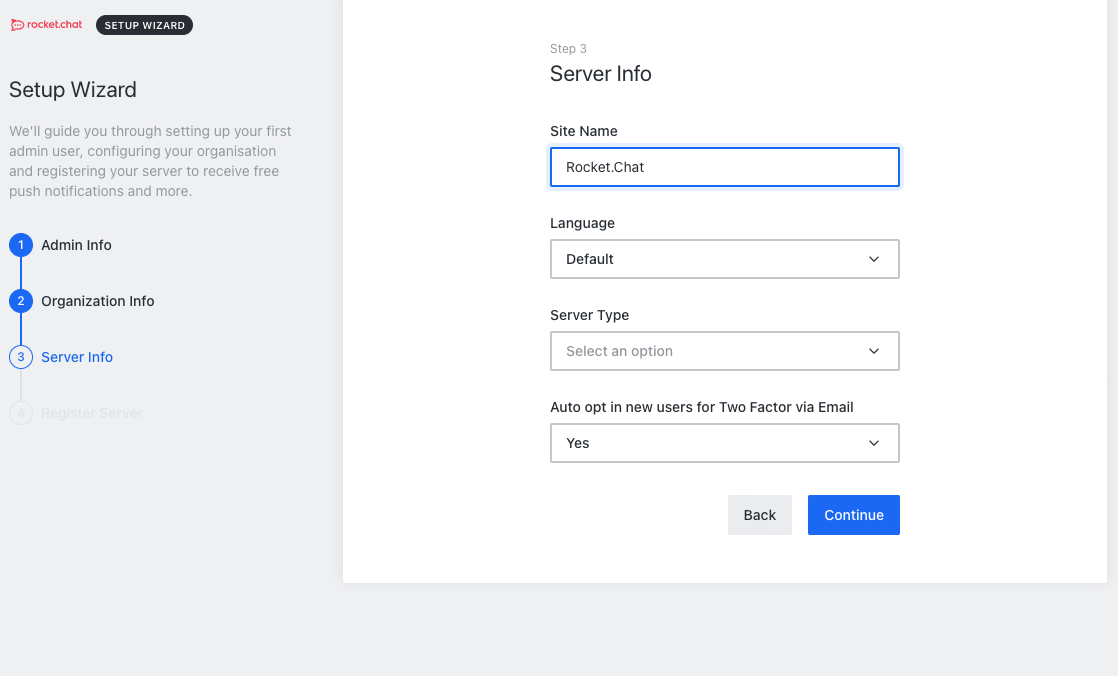Click the chevron arrow in Server Type field
Image resolution: width=1118 pixels, height=676 pixels.
pyautogui.click(x=874, y=351)
